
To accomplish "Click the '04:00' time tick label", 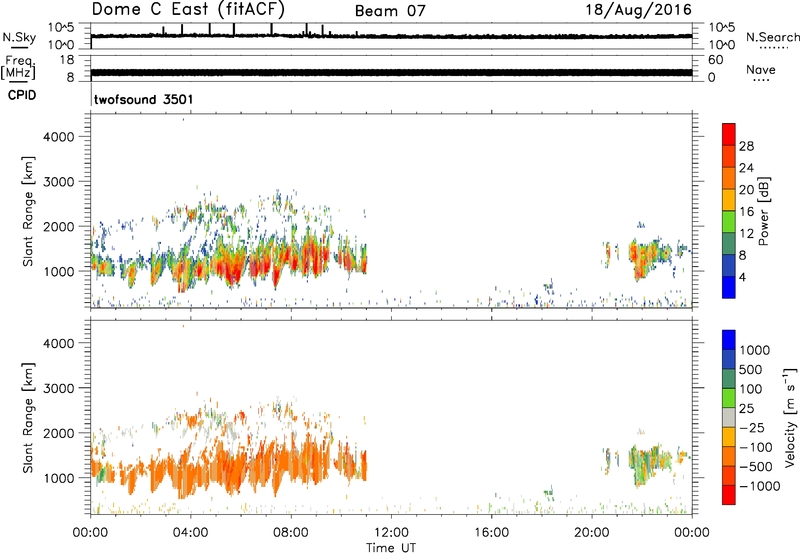I will click(190, 533).
